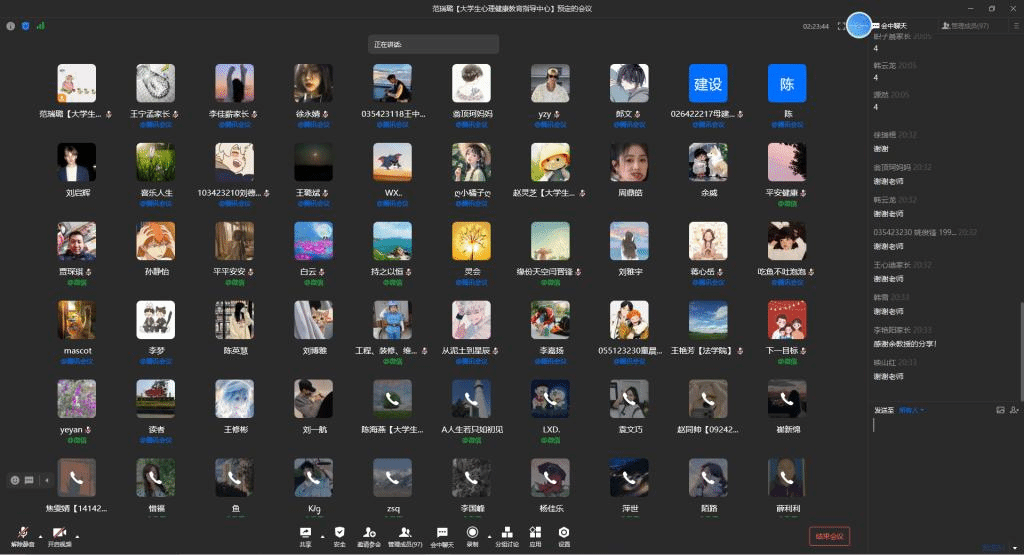Open Manage Members (97) tab in side panel
Screen dimensions: 1024x555
pos(965,26)
